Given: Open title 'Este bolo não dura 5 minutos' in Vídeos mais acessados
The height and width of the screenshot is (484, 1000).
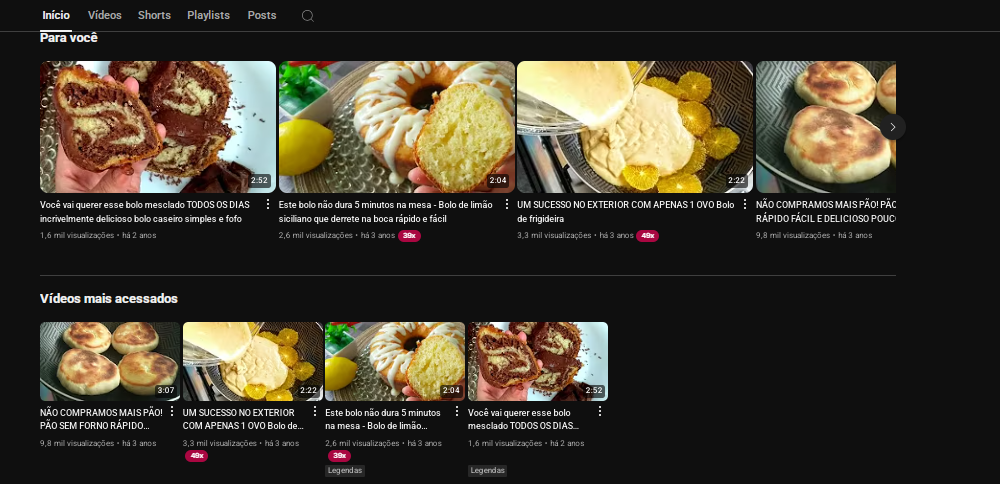Looking at the screenshot, I should coord(383,419).
